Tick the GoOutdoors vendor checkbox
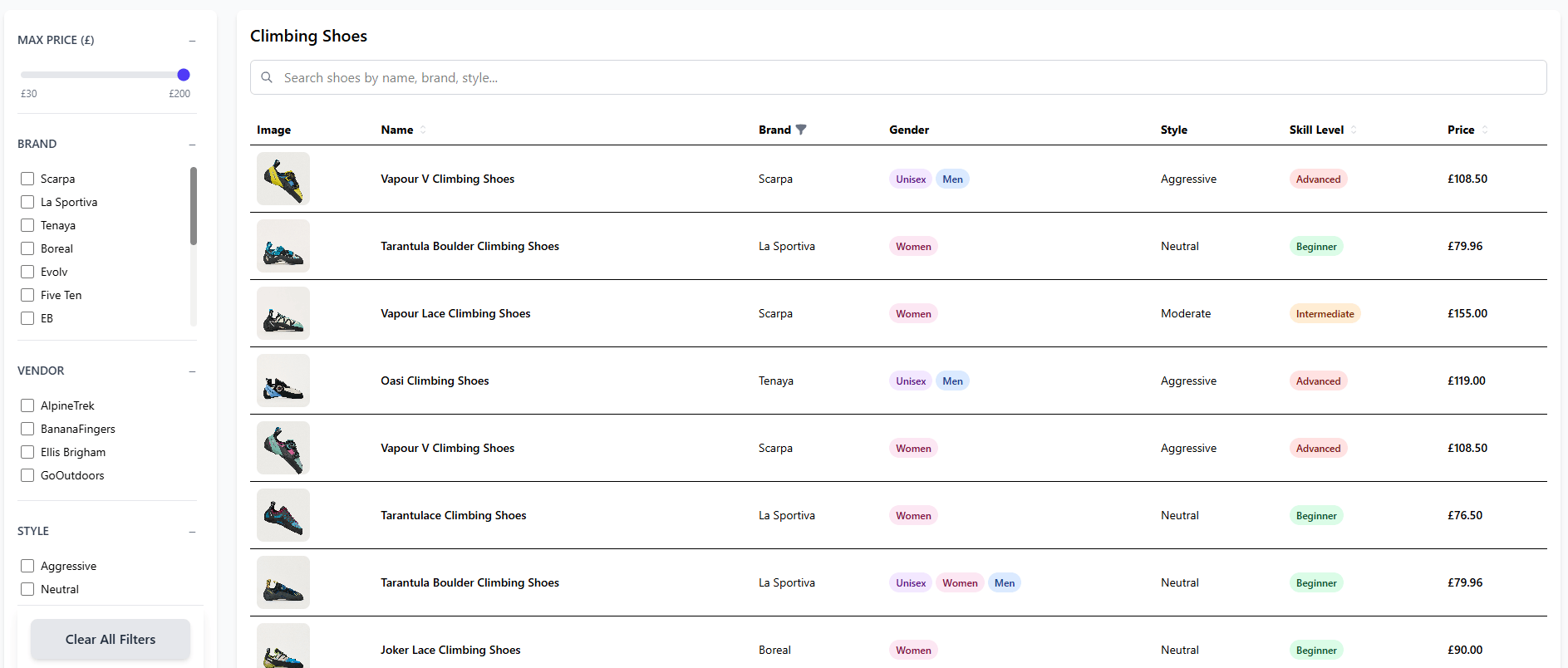Viewport: 1568px width, 668px height. [x=27, y=475]
